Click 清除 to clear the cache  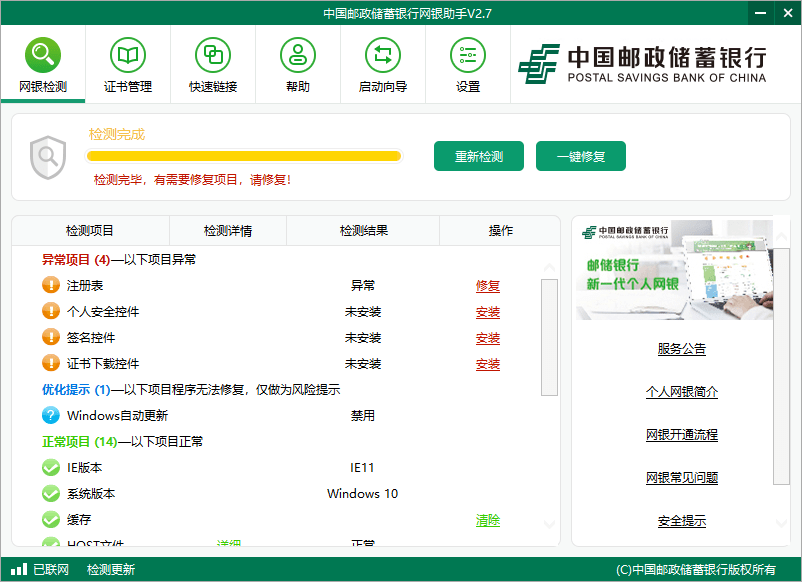click(487, 519)
